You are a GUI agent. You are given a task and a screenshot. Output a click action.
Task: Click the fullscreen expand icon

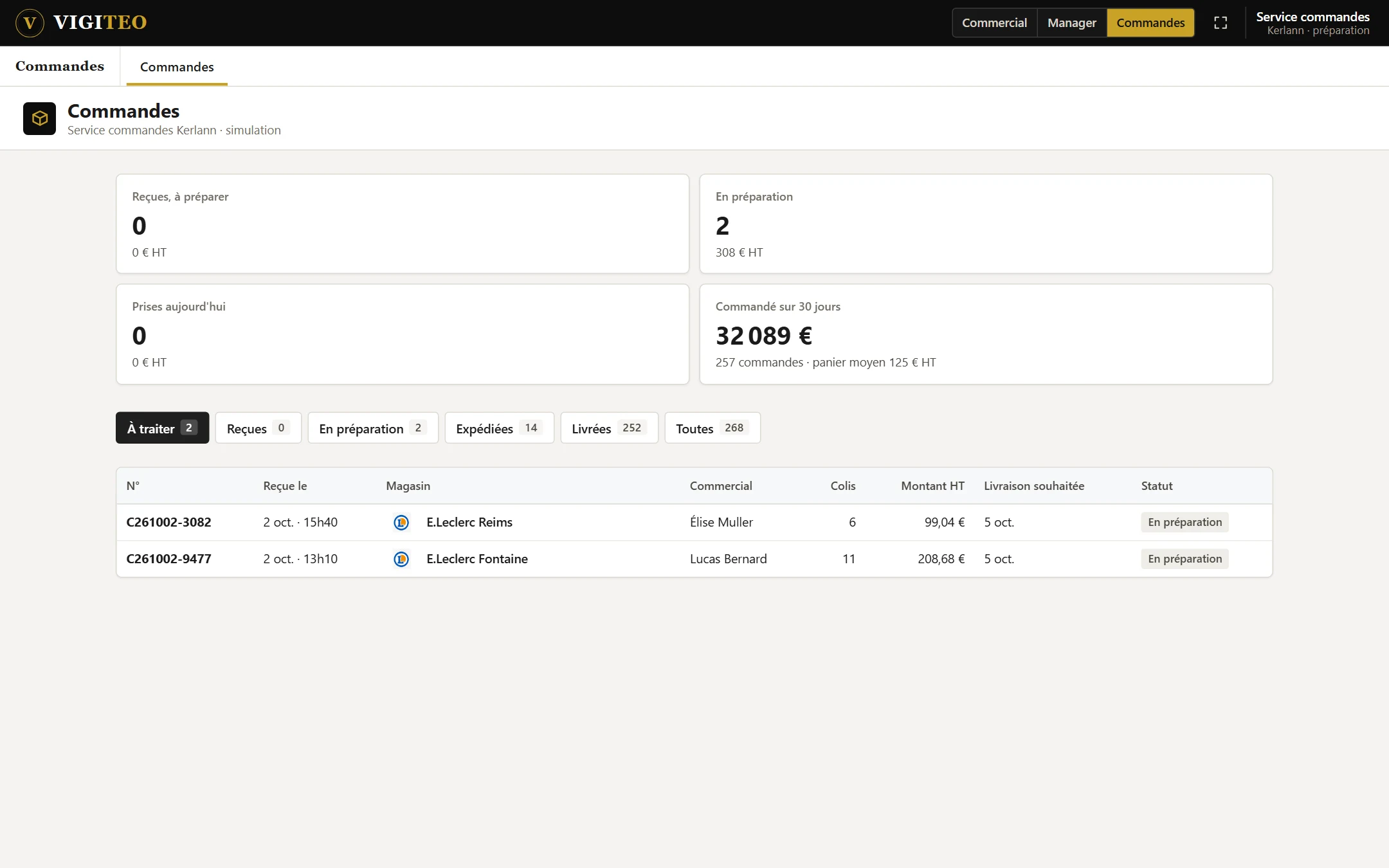coord(1221,23)
